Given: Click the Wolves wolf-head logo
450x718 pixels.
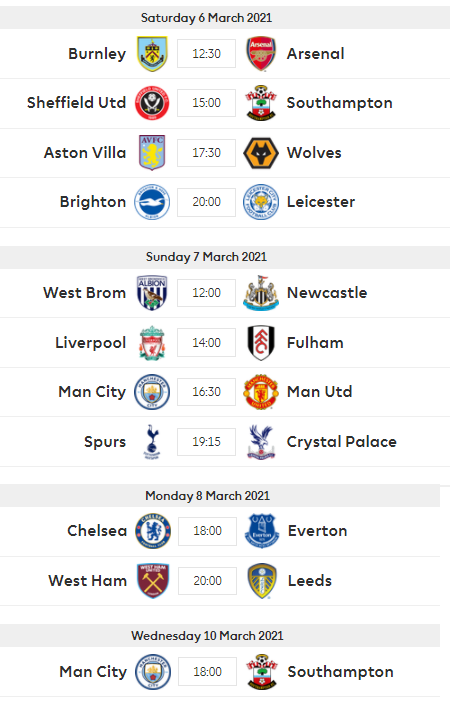Looking at the screenshot, I should [x=261, y=153].
